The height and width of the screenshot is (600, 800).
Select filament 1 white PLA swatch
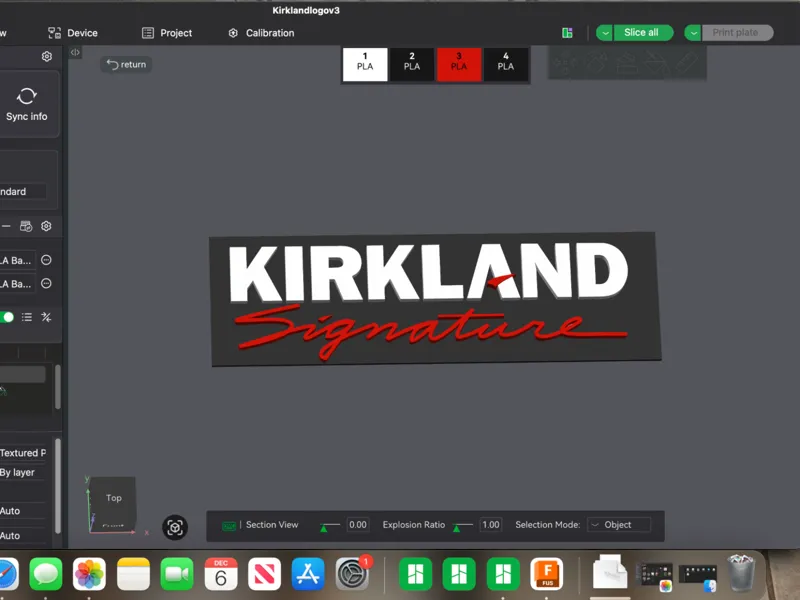pos(365,64)
